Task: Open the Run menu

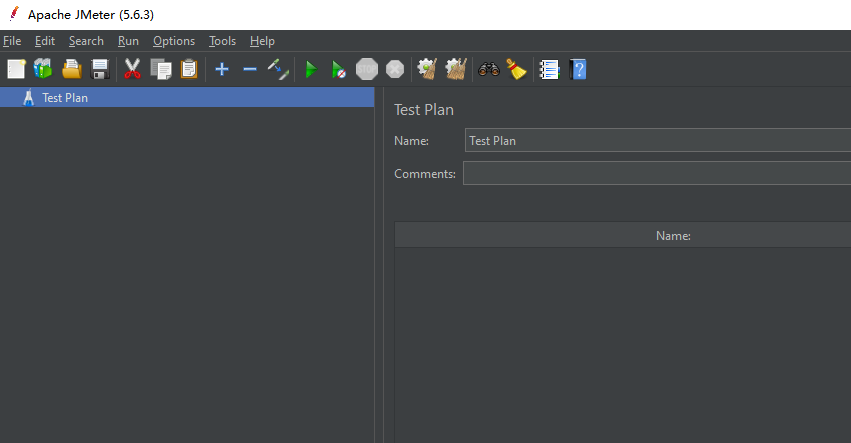Action: (x=129, y=41)
